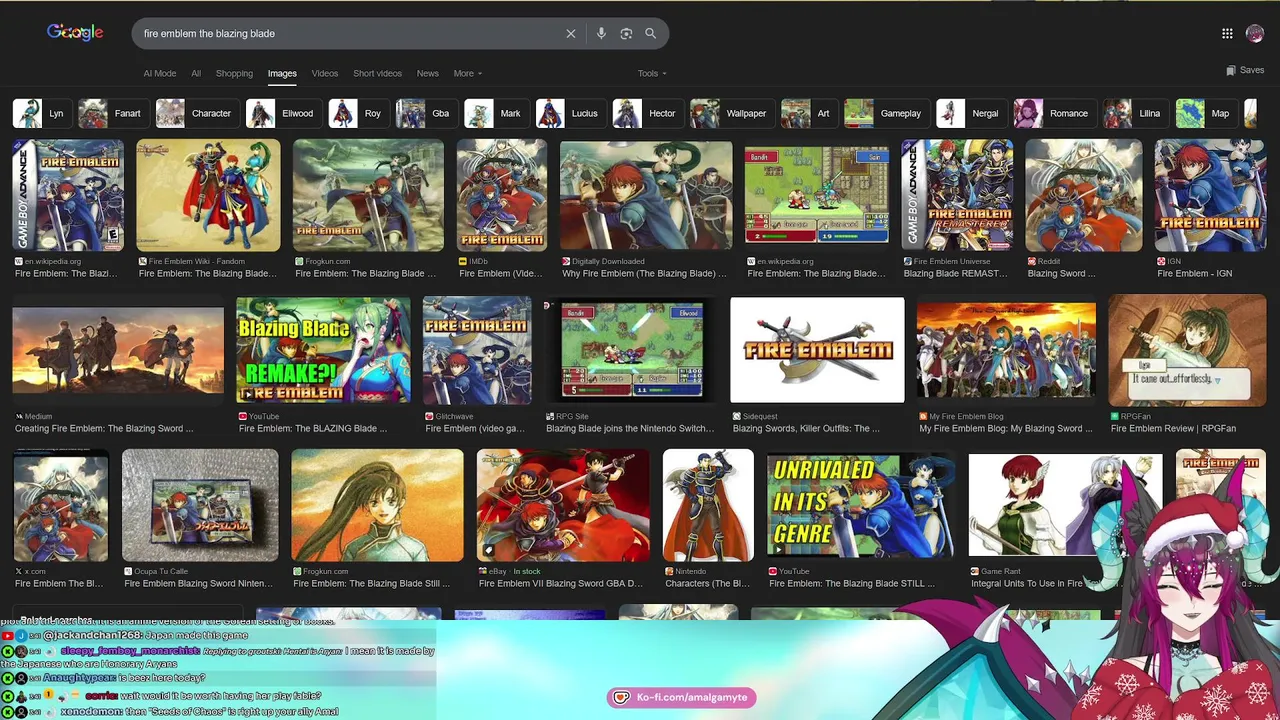The height and width of the screenshot is (720, 1280).
Task: Filter images by Art chip
Action: [808, 113]
